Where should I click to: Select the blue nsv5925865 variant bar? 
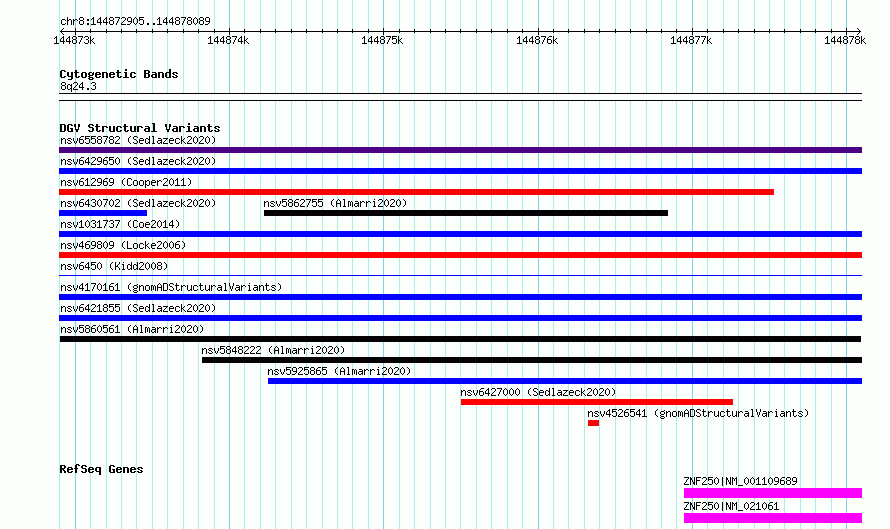click(565, 381)
